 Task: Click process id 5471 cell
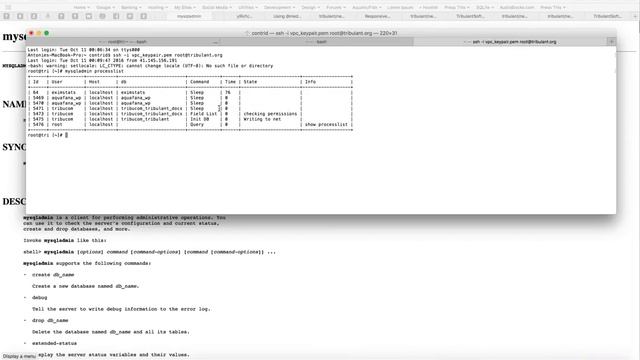pos(38,108)
